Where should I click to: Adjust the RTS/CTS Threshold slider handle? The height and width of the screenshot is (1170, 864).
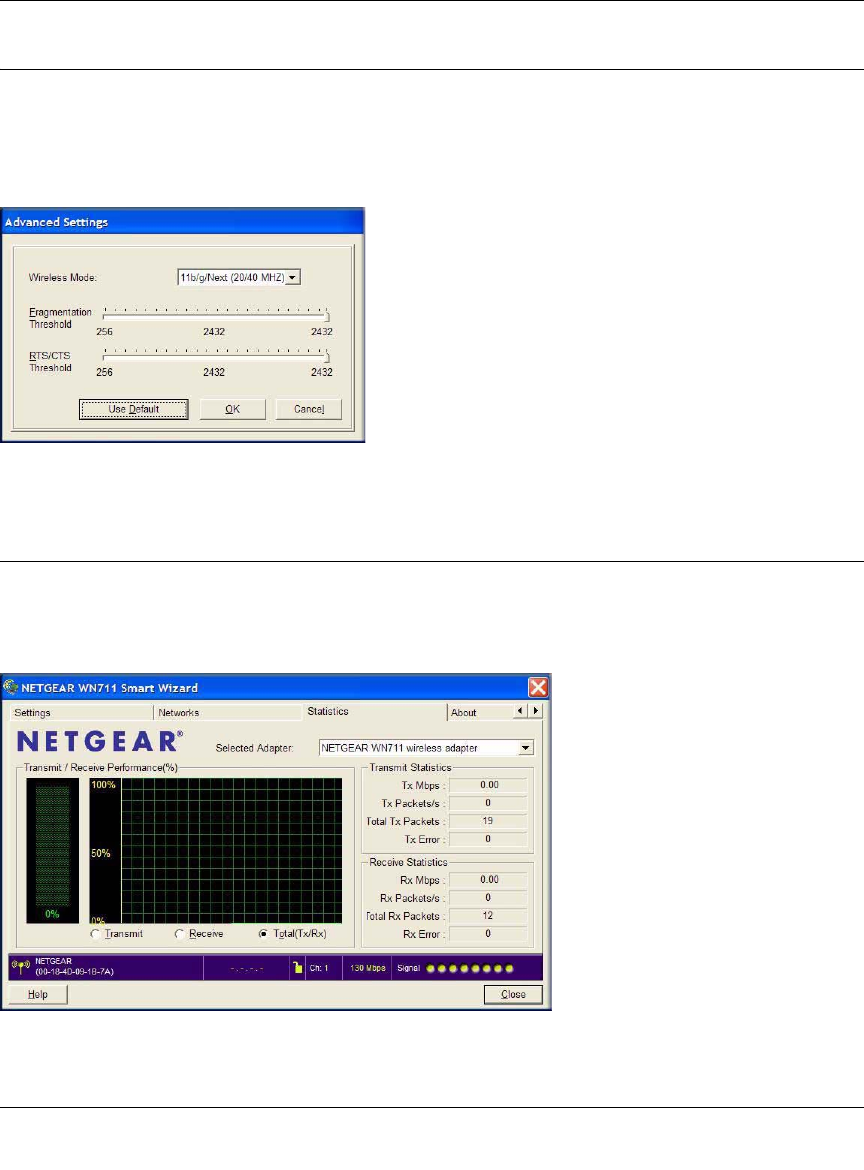click(327, 356)
